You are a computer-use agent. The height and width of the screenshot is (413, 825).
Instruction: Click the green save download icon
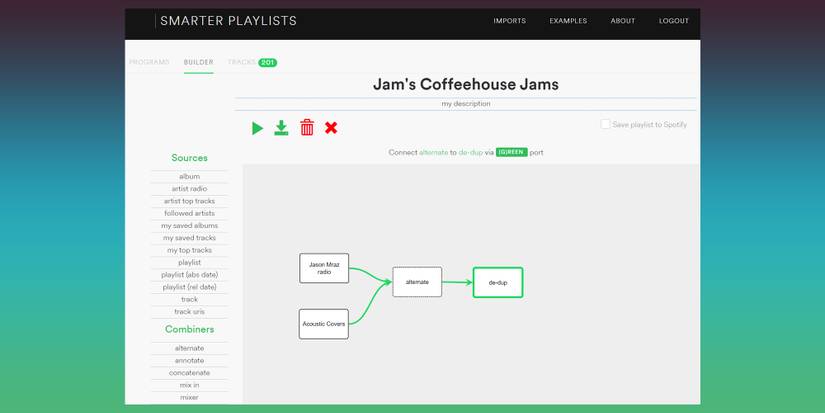[x=281, y=128]
